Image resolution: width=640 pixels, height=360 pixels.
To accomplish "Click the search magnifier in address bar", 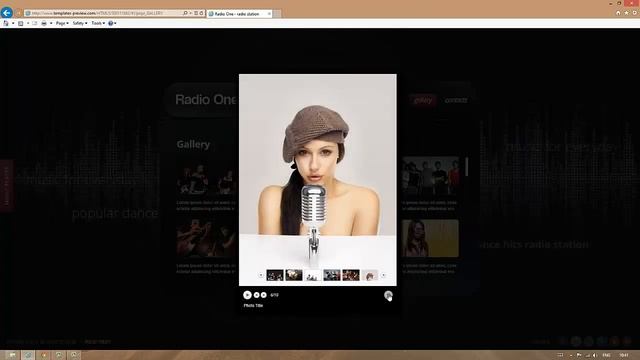I will point(185,13).
